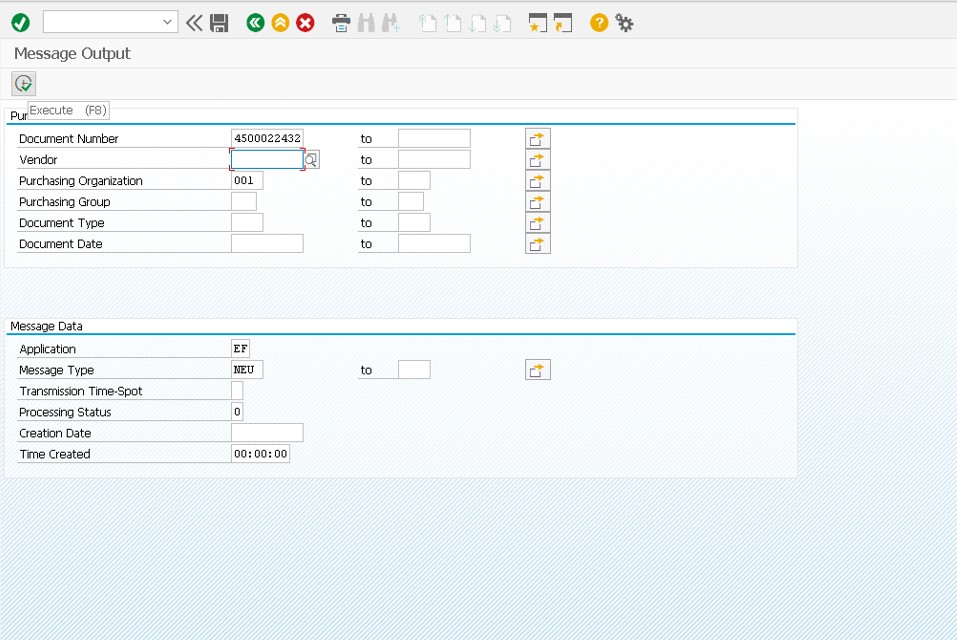The width and height of the screenshot is (957, 640).
Task: Click the red Cancel icon
Action: click(x=305, y=23)
